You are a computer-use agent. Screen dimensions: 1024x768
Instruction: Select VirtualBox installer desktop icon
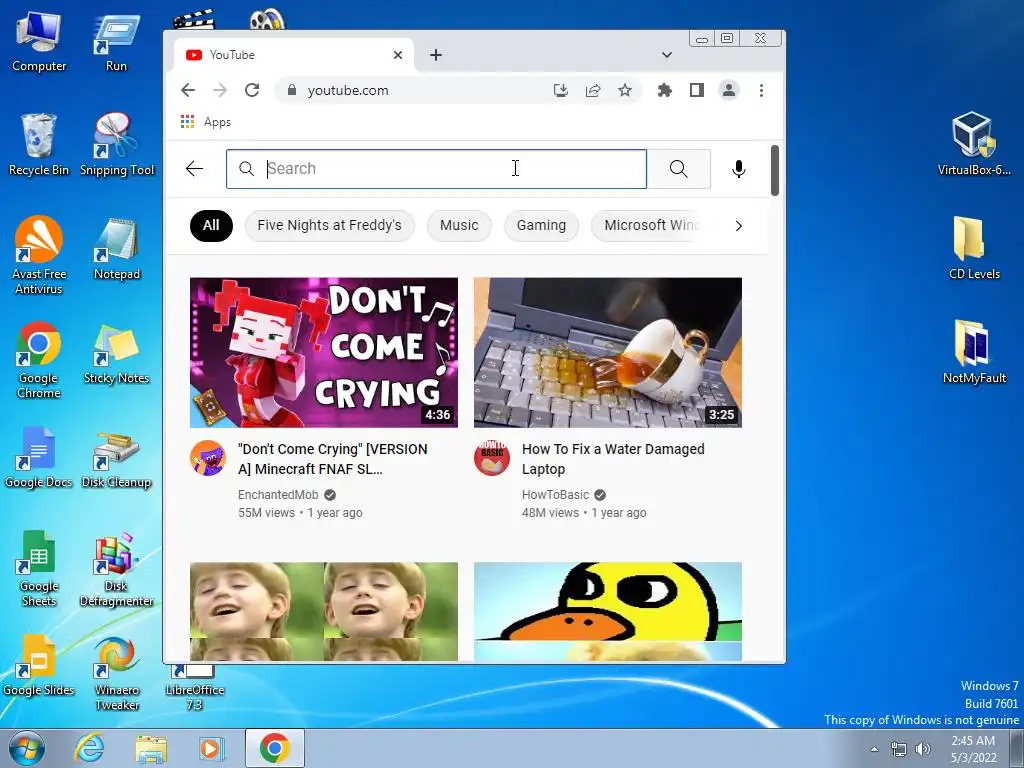(x=974, y=144)
